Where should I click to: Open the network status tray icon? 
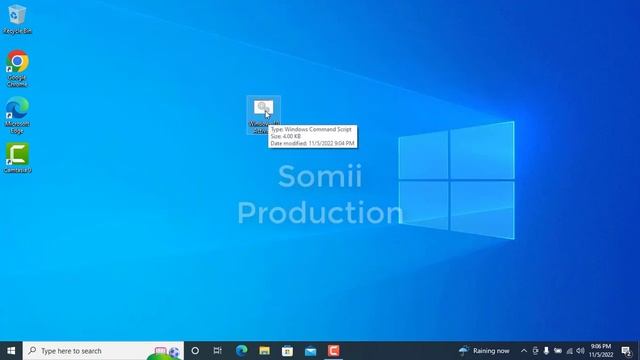click(x=569, y=351)
